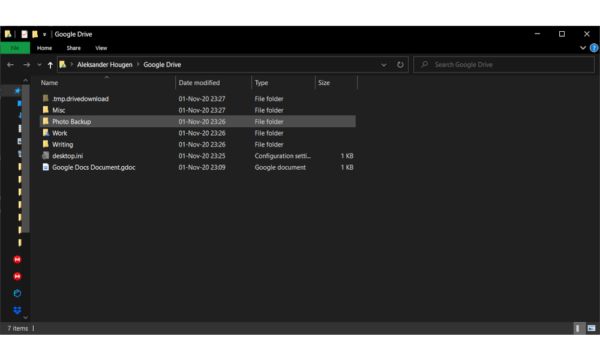Click the Google Docs Document.gdoc file icon

(46, 167)
